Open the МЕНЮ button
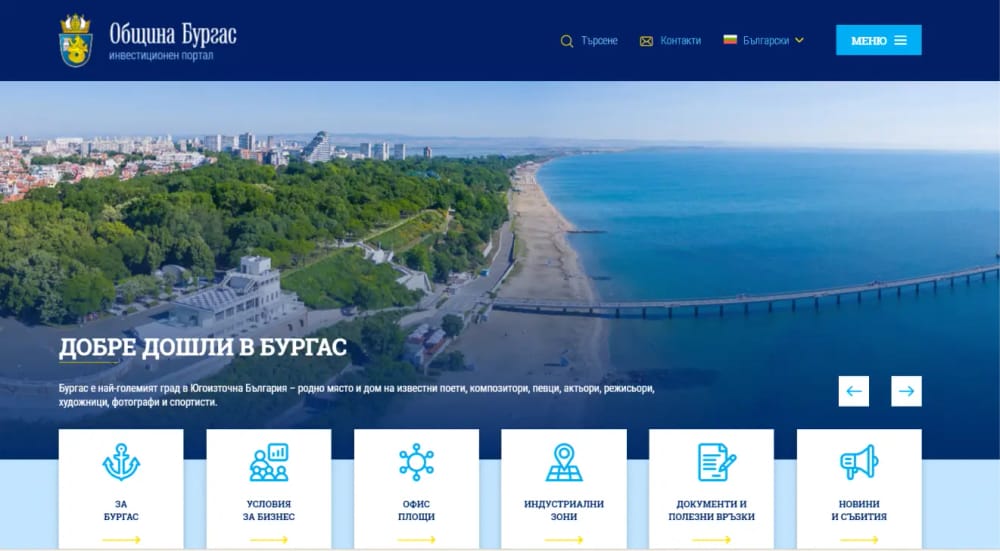Image resolution: width=1000 pixels, height=551 pixels. click(x=878, y=40)
